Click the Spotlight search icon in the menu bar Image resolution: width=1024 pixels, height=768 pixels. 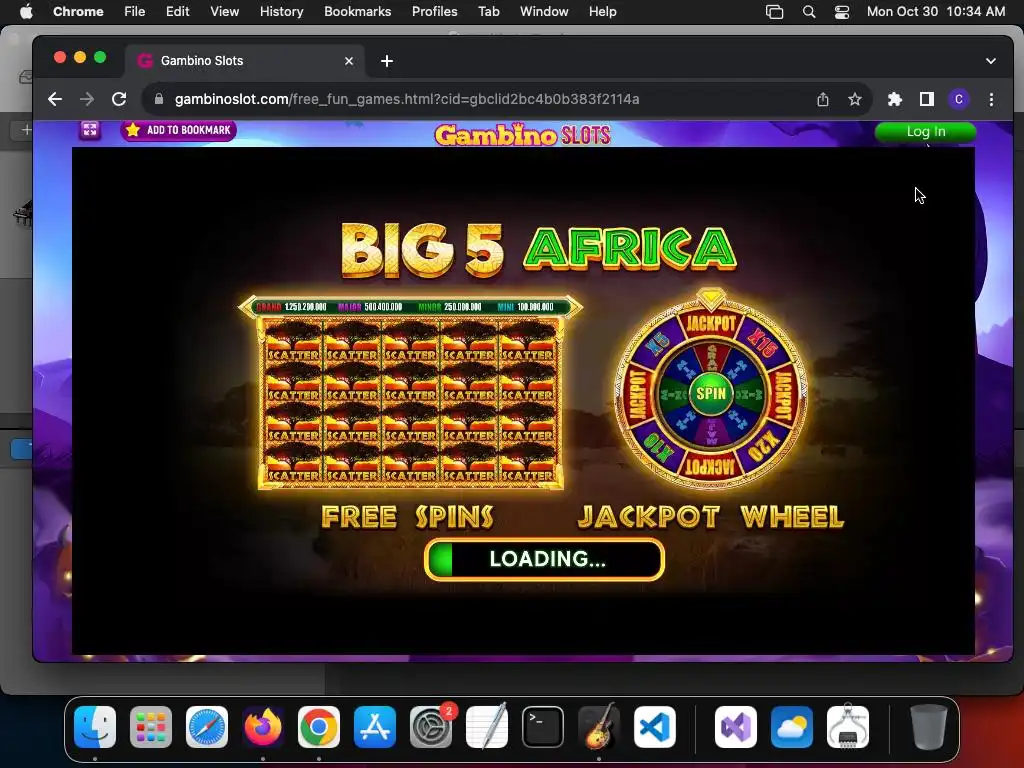point(808,11)
